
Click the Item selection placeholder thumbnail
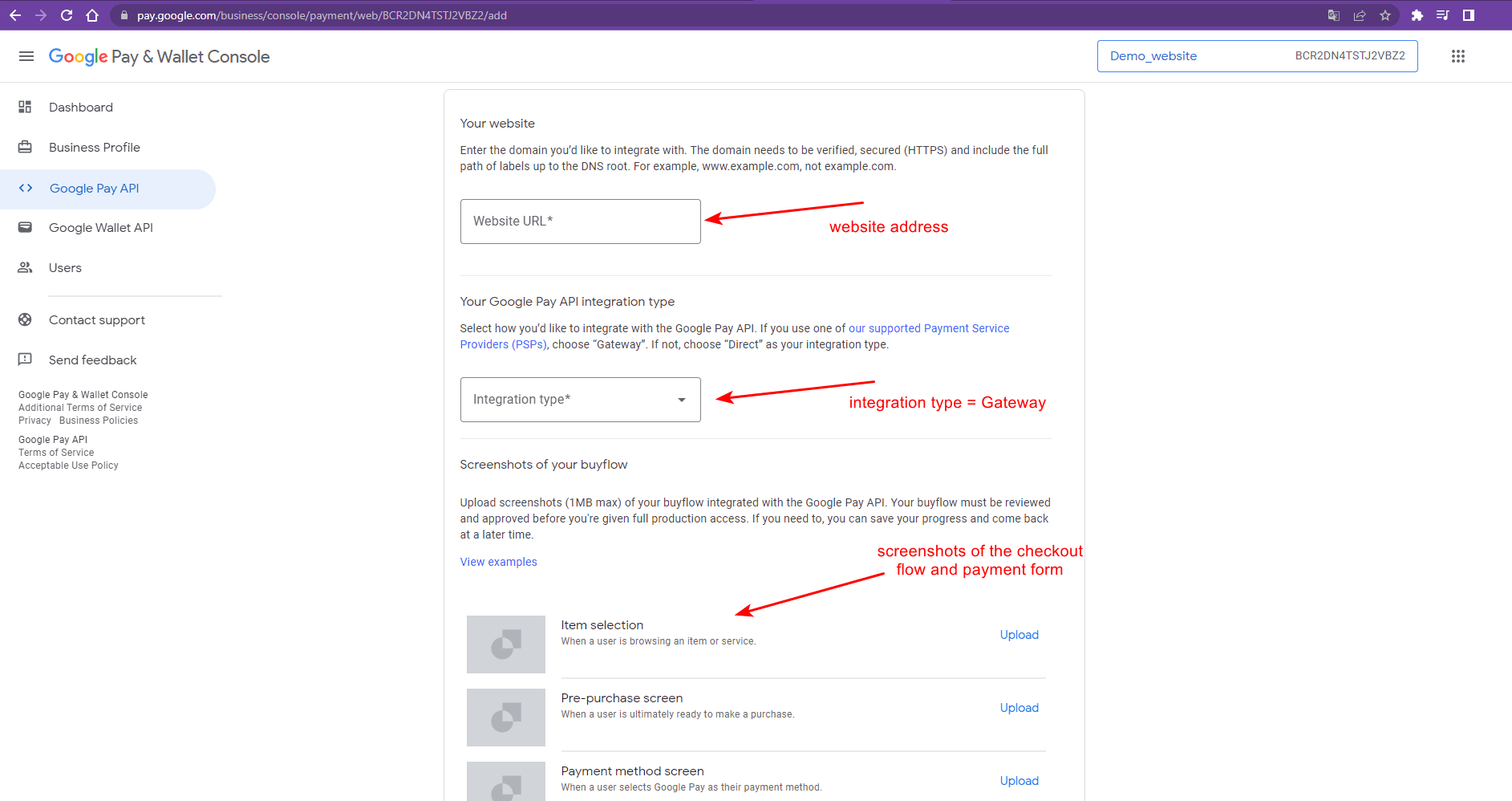click(505, 644)
